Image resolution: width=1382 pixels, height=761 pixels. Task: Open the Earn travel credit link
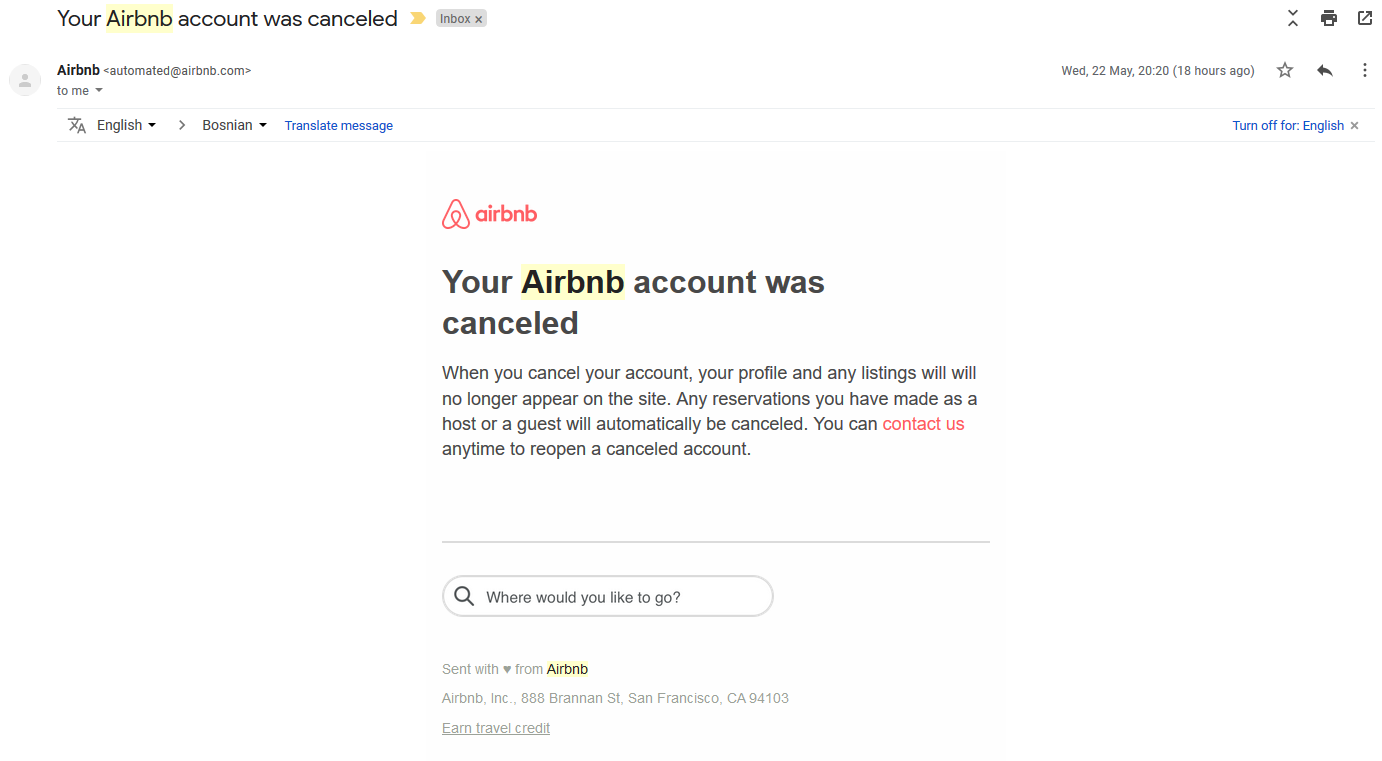(x=496, y=728)
